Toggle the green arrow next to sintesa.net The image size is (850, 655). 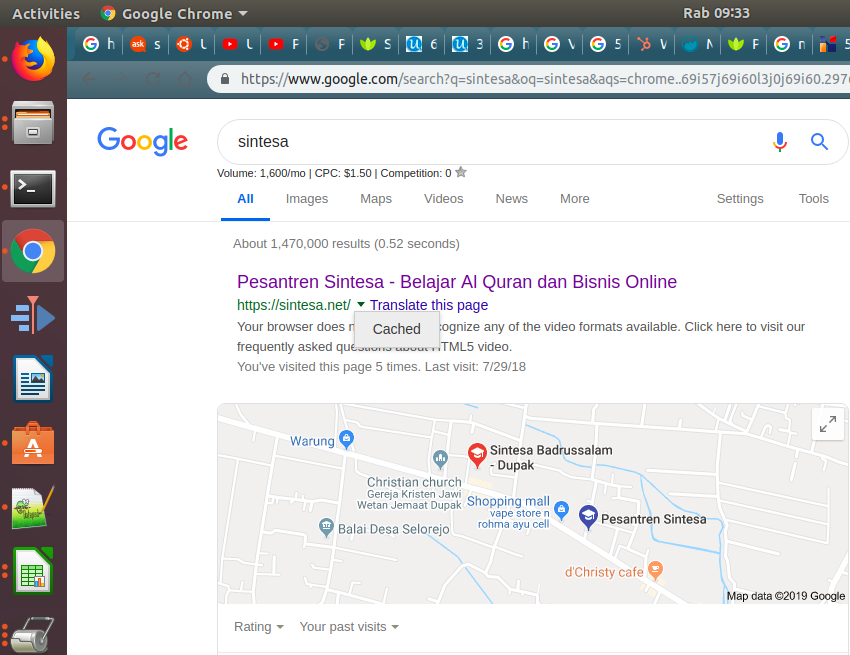pyautogui.click(x=361, y=305)
